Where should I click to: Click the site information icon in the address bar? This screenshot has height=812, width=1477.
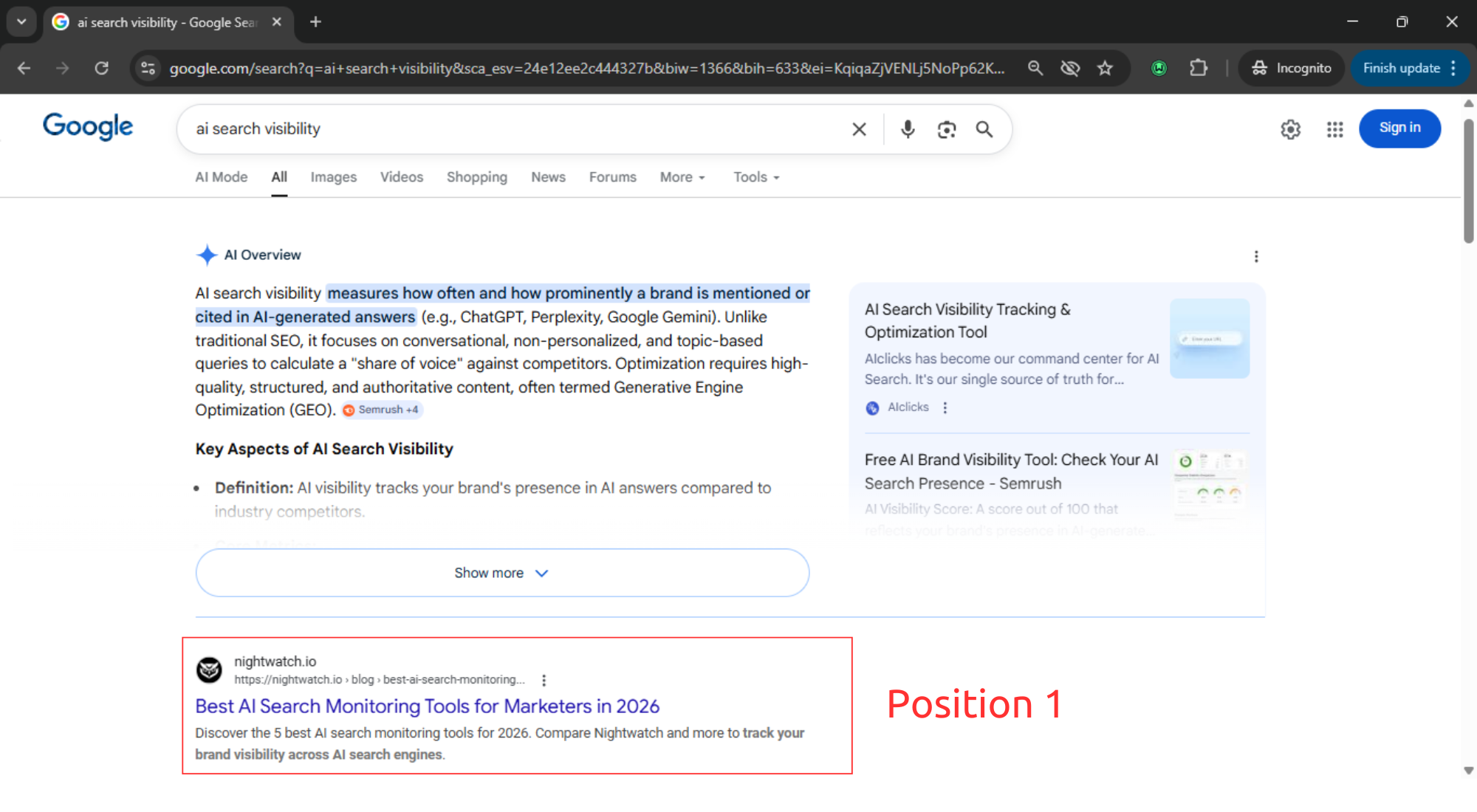tap(148, 68)
